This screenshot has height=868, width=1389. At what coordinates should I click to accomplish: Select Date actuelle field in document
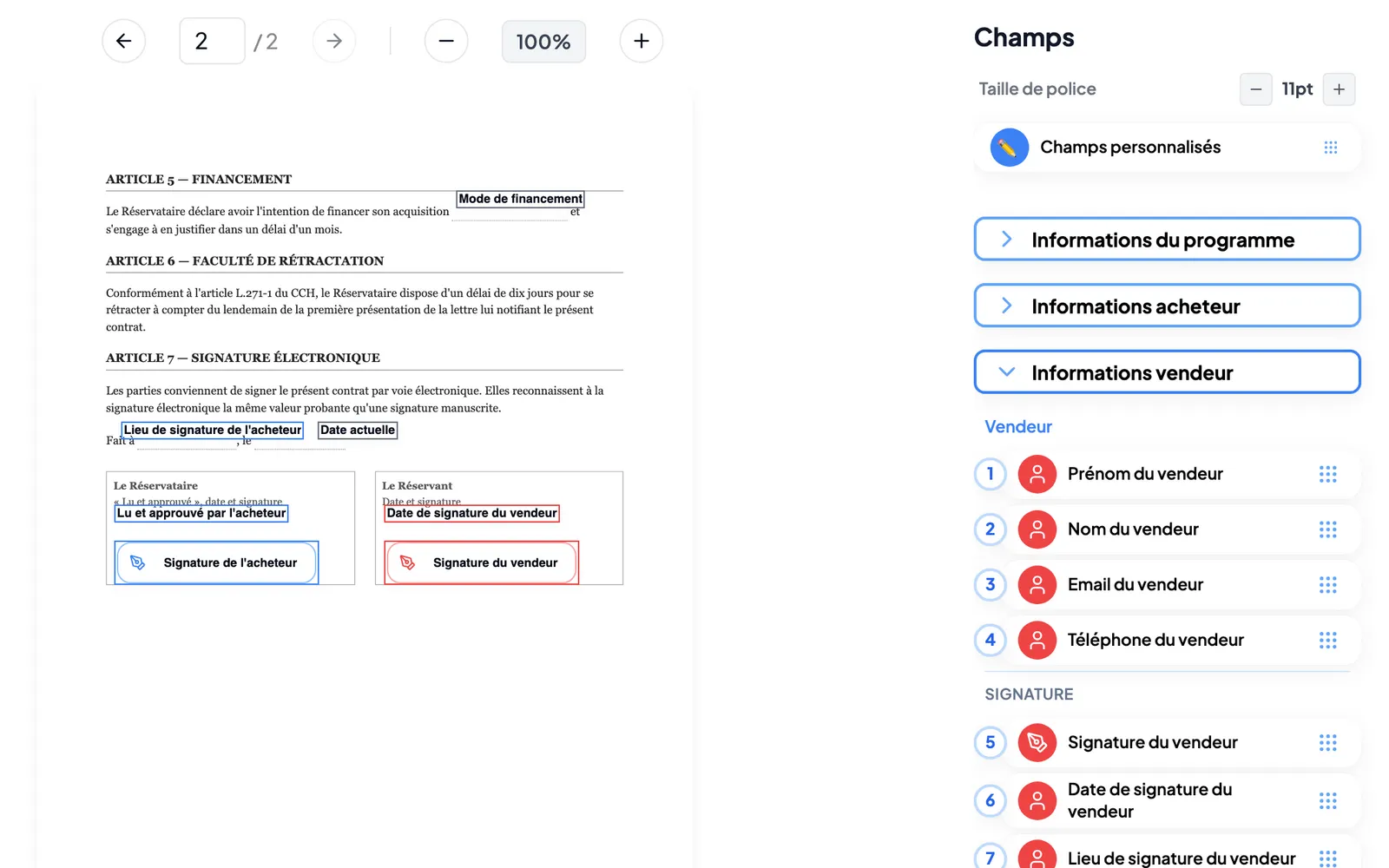click(x=358, y=430)
